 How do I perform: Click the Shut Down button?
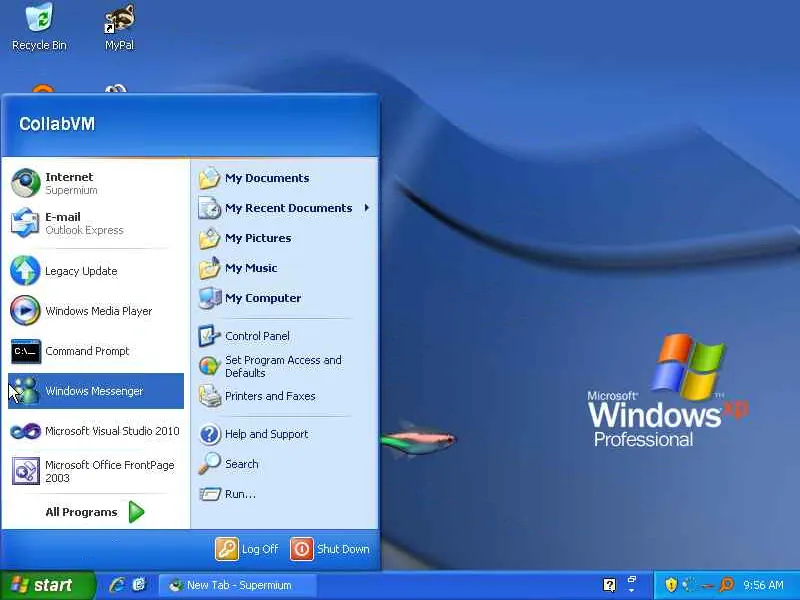pos(330,549)
